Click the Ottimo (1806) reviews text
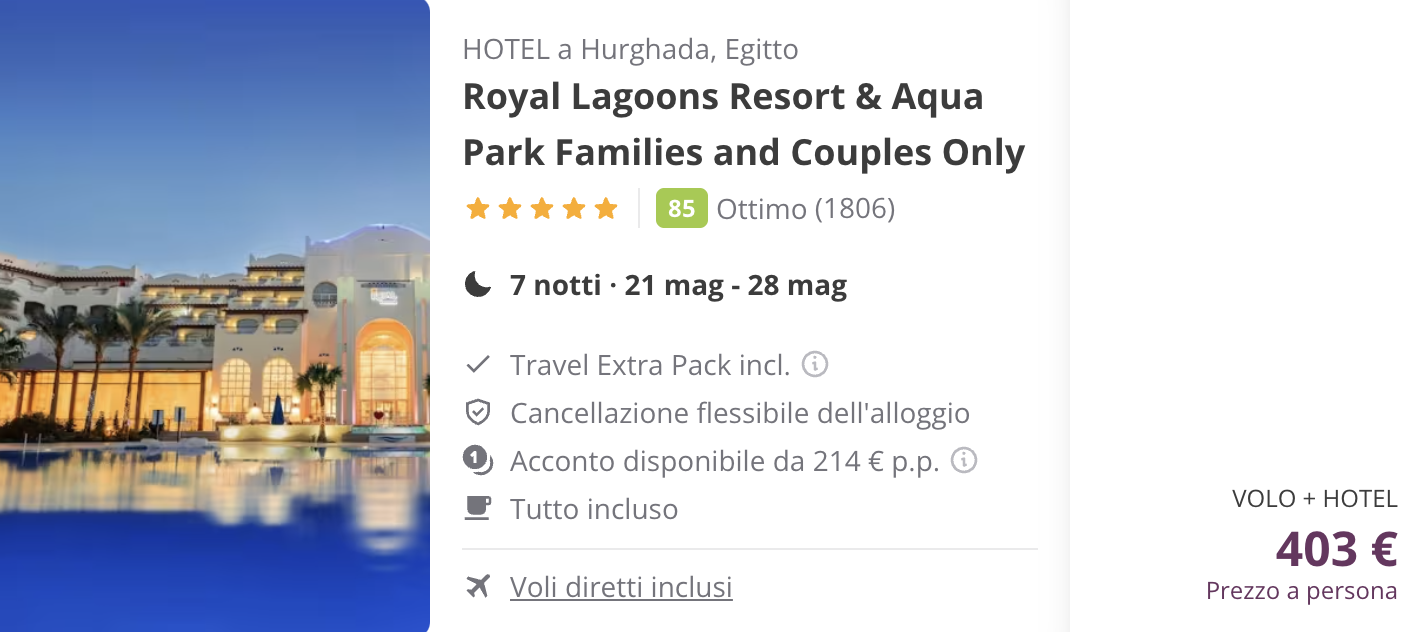This screenshot has height=632, width=1414. point(806,209)
